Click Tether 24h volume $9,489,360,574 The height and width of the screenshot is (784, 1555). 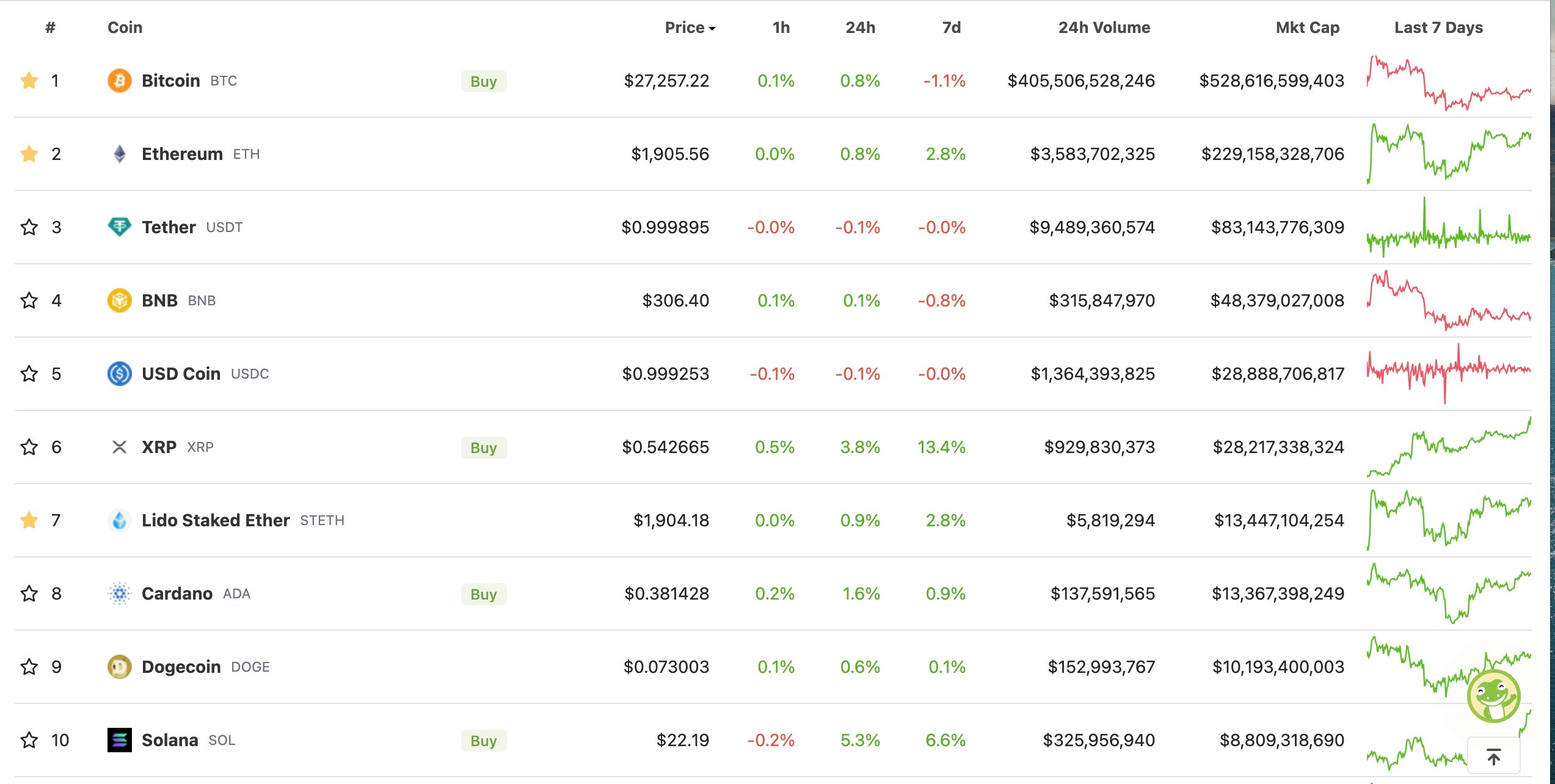click(1092, 227)
